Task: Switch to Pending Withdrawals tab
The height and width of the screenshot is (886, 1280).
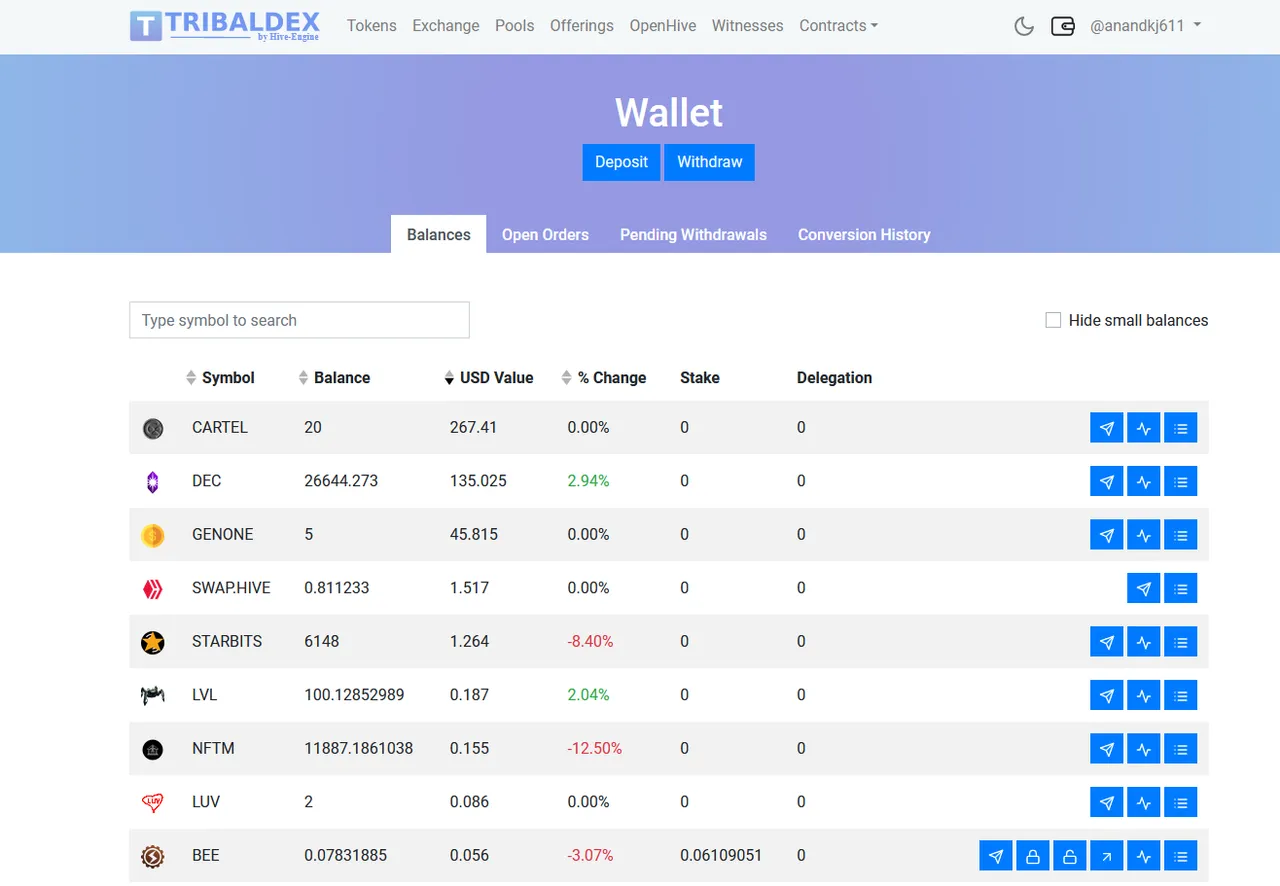Action: pyautogui.click(x=693, y=234)
